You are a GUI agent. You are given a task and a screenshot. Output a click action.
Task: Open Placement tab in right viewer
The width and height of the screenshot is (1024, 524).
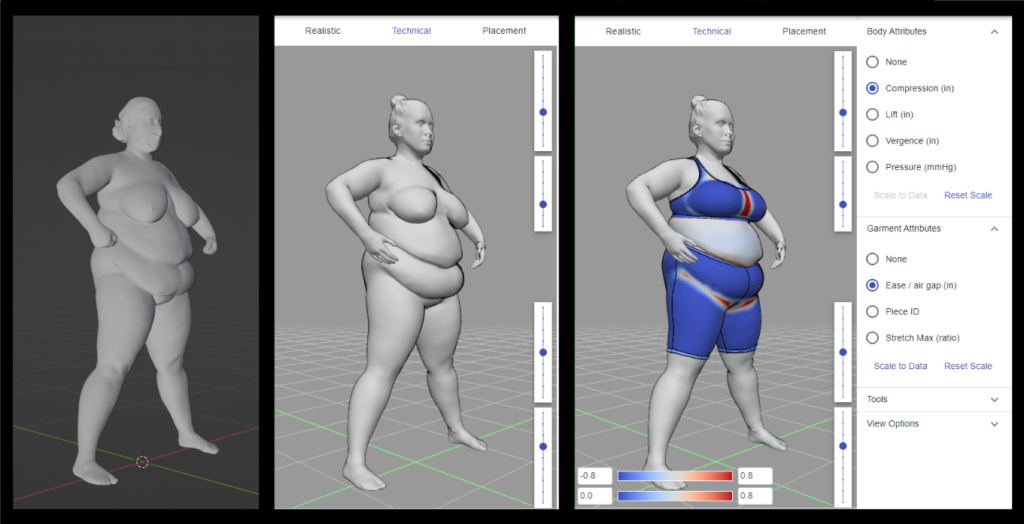tap(804, 31)
